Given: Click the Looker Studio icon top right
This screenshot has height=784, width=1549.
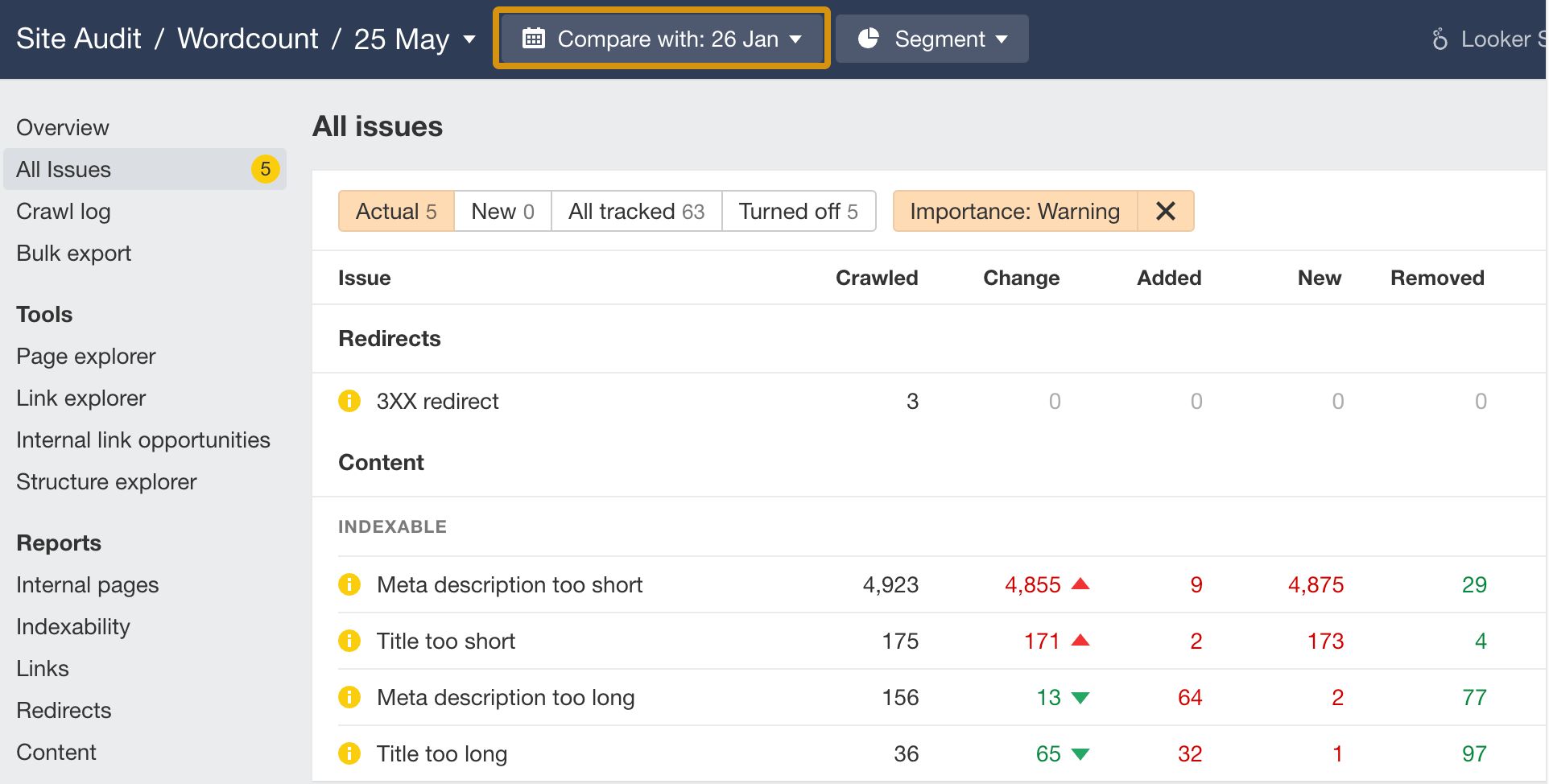Looking at the screenshot, I should click(x=1440, y=38).
